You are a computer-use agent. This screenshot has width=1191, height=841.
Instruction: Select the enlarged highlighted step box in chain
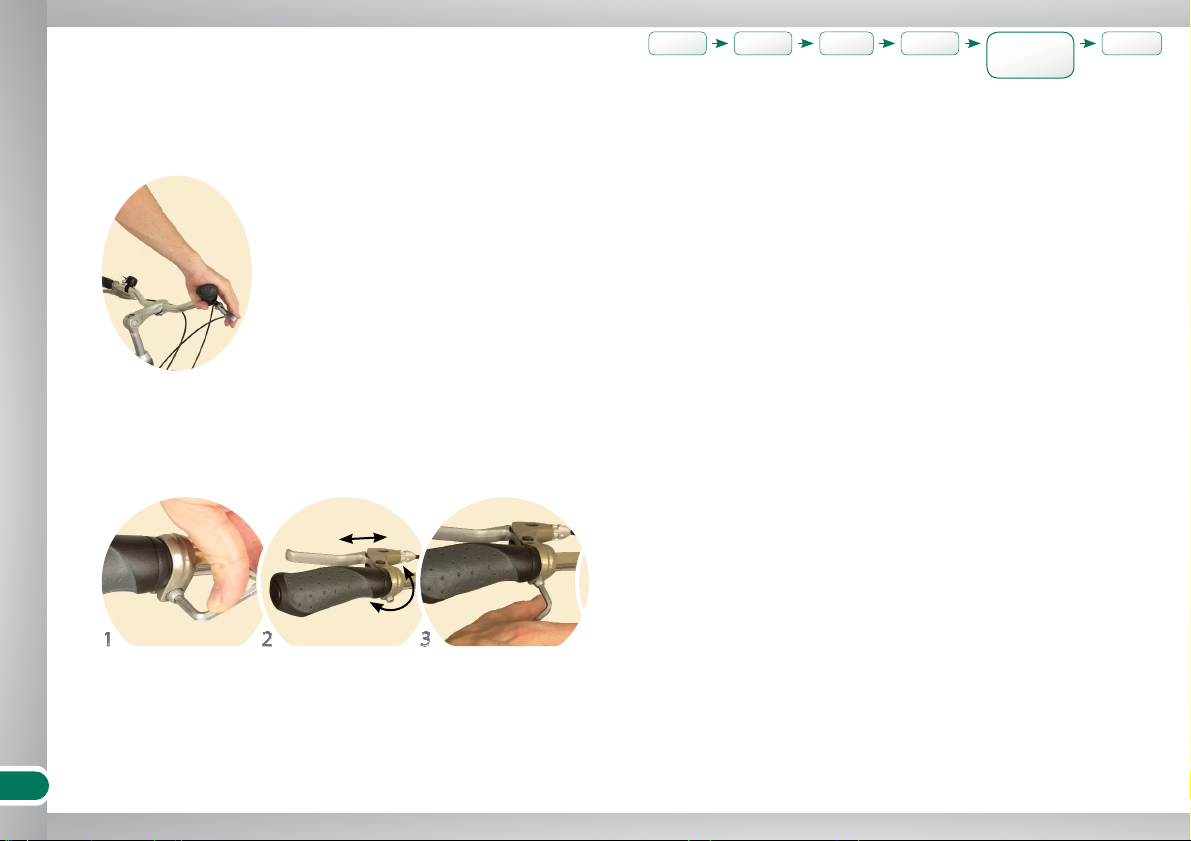[1030, 55]
